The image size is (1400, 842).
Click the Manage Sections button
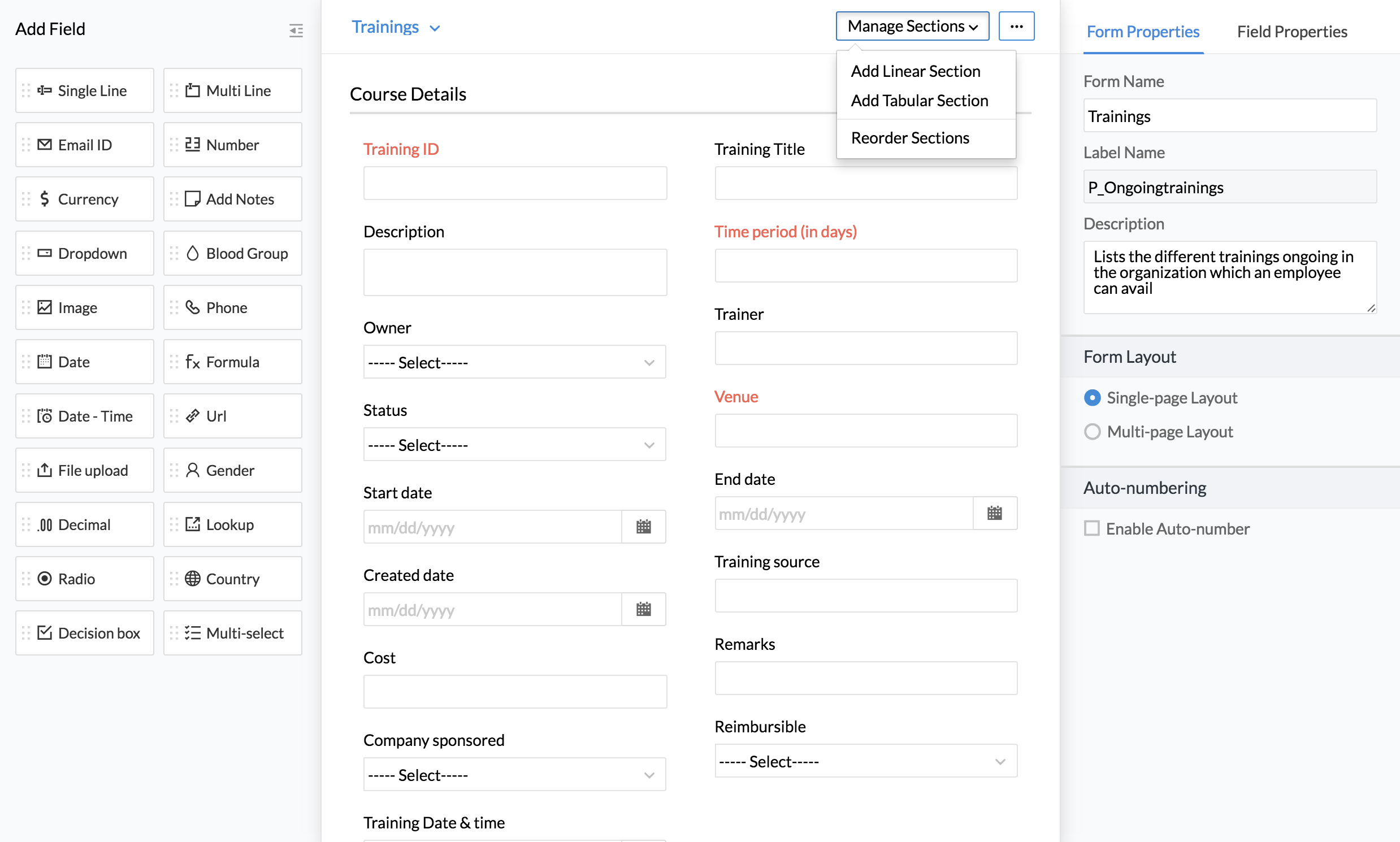pyautogui.click(x=912, y=27)
